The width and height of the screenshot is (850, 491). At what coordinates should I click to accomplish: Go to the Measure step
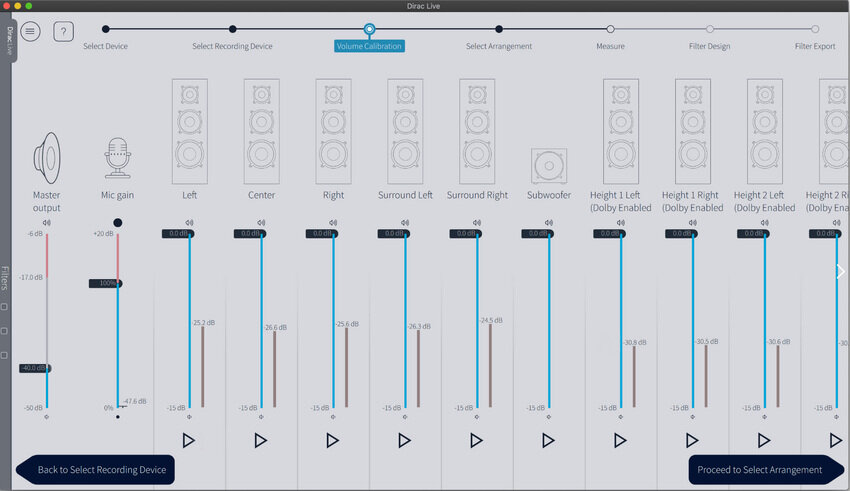tap(610, 29)
